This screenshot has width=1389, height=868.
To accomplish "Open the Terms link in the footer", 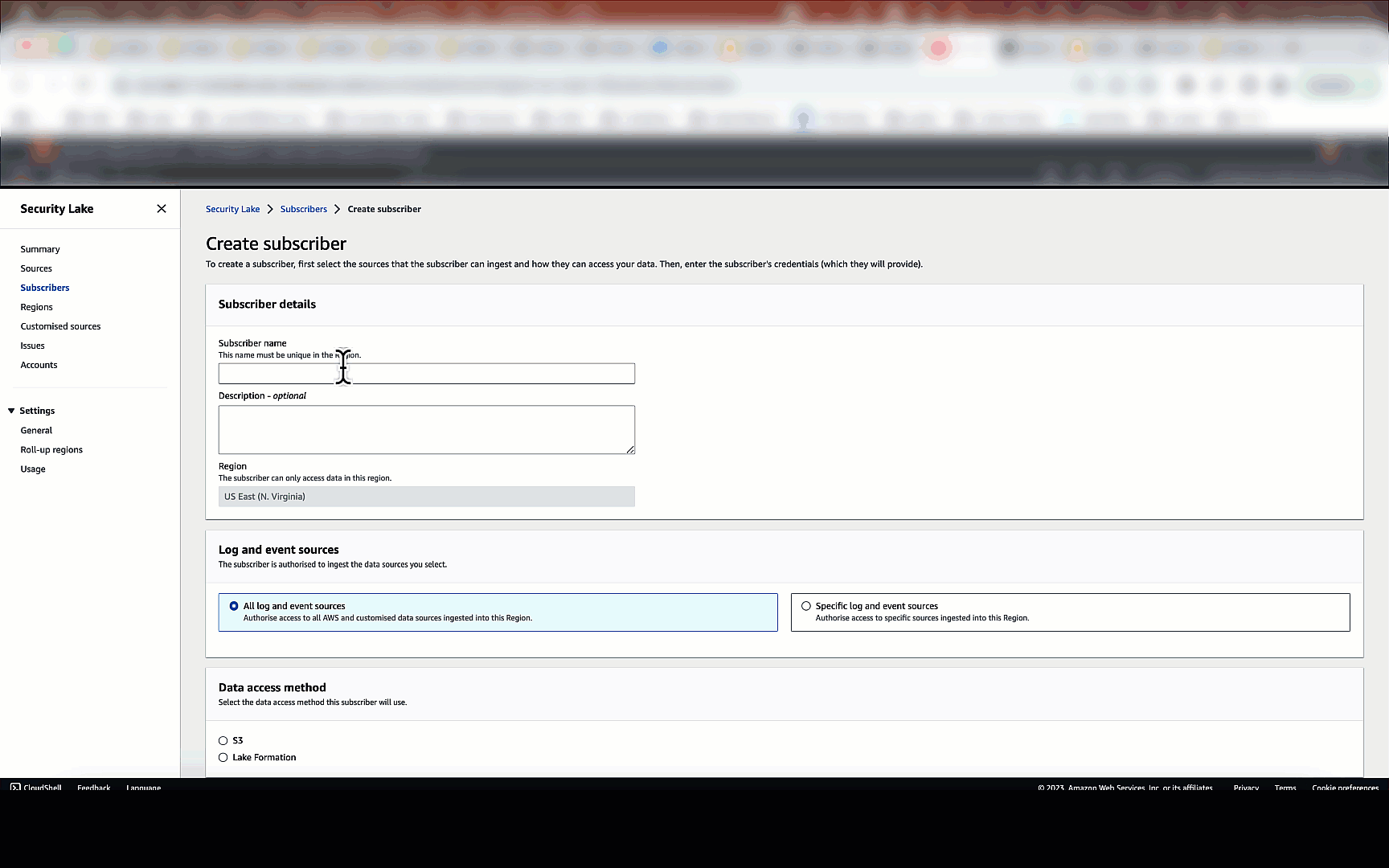I will pos(1285,788).
